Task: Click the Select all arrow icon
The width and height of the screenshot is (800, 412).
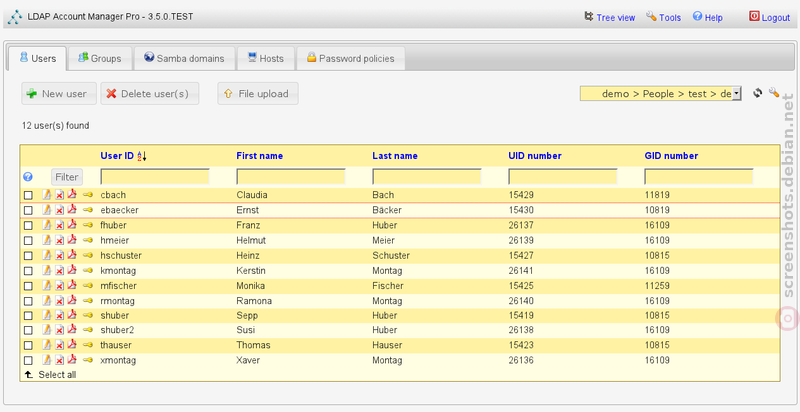Action: pyautogui.click(x=29, y=375)
